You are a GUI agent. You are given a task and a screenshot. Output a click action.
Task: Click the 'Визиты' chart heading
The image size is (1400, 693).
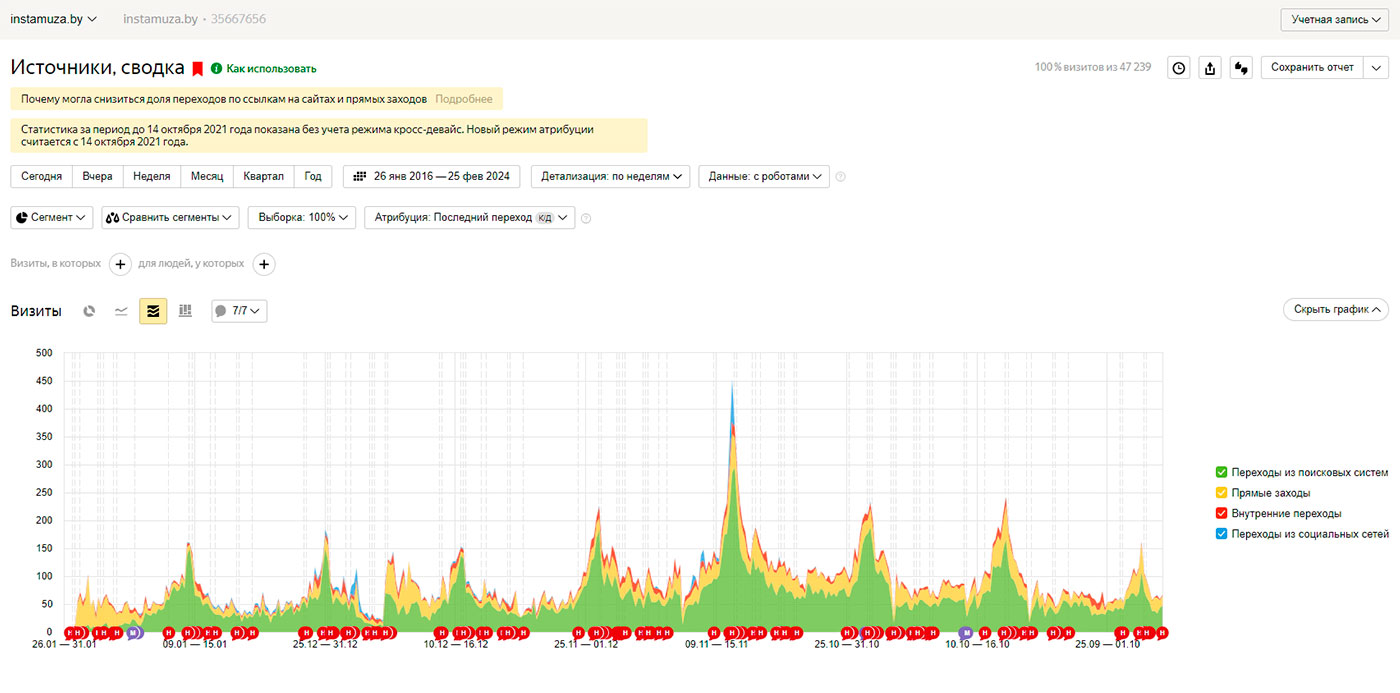coord(36,311)
